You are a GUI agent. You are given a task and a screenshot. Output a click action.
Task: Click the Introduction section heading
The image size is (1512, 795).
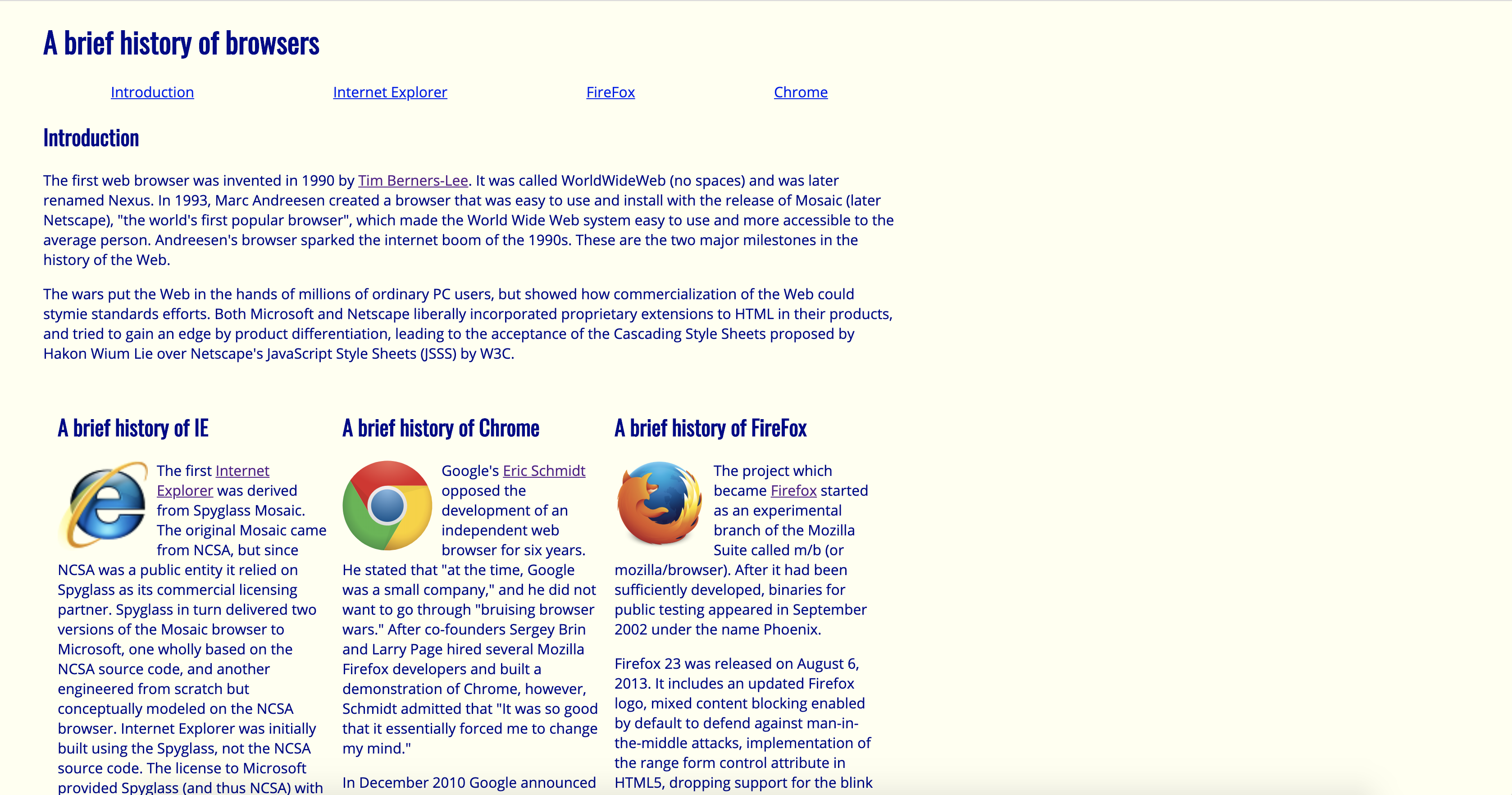point(89,138)
